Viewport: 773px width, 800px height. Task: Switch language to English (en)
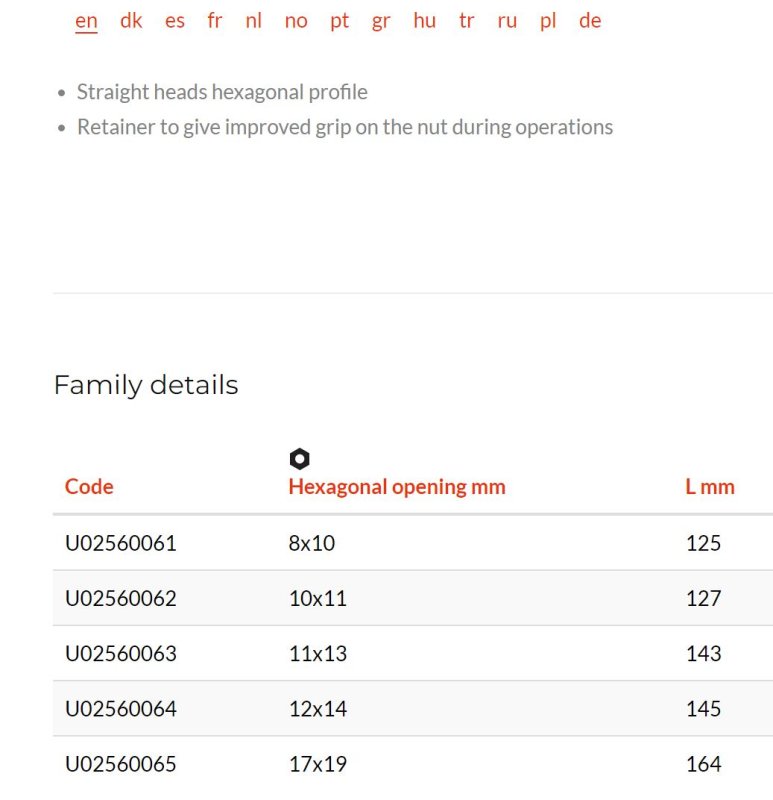(x=86, y=21)
